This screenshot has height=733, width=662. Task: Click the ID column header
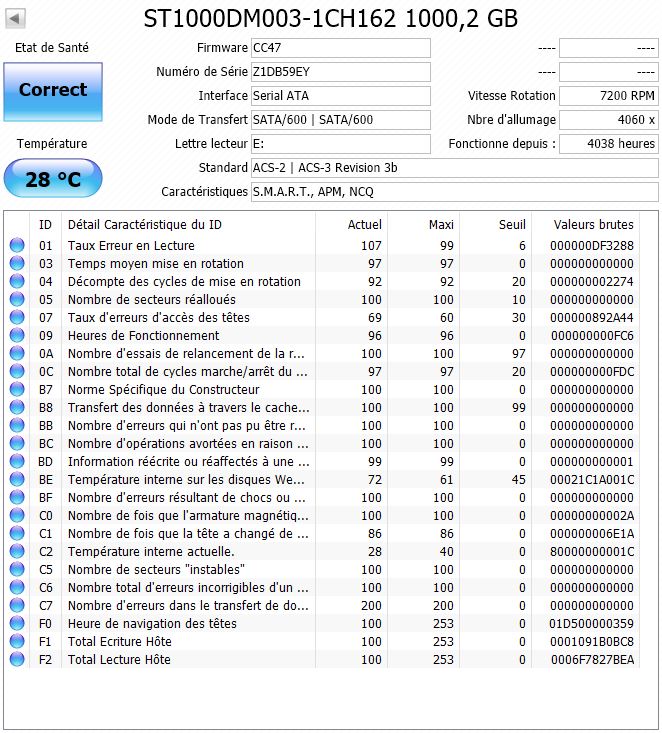tap(45, 225)
